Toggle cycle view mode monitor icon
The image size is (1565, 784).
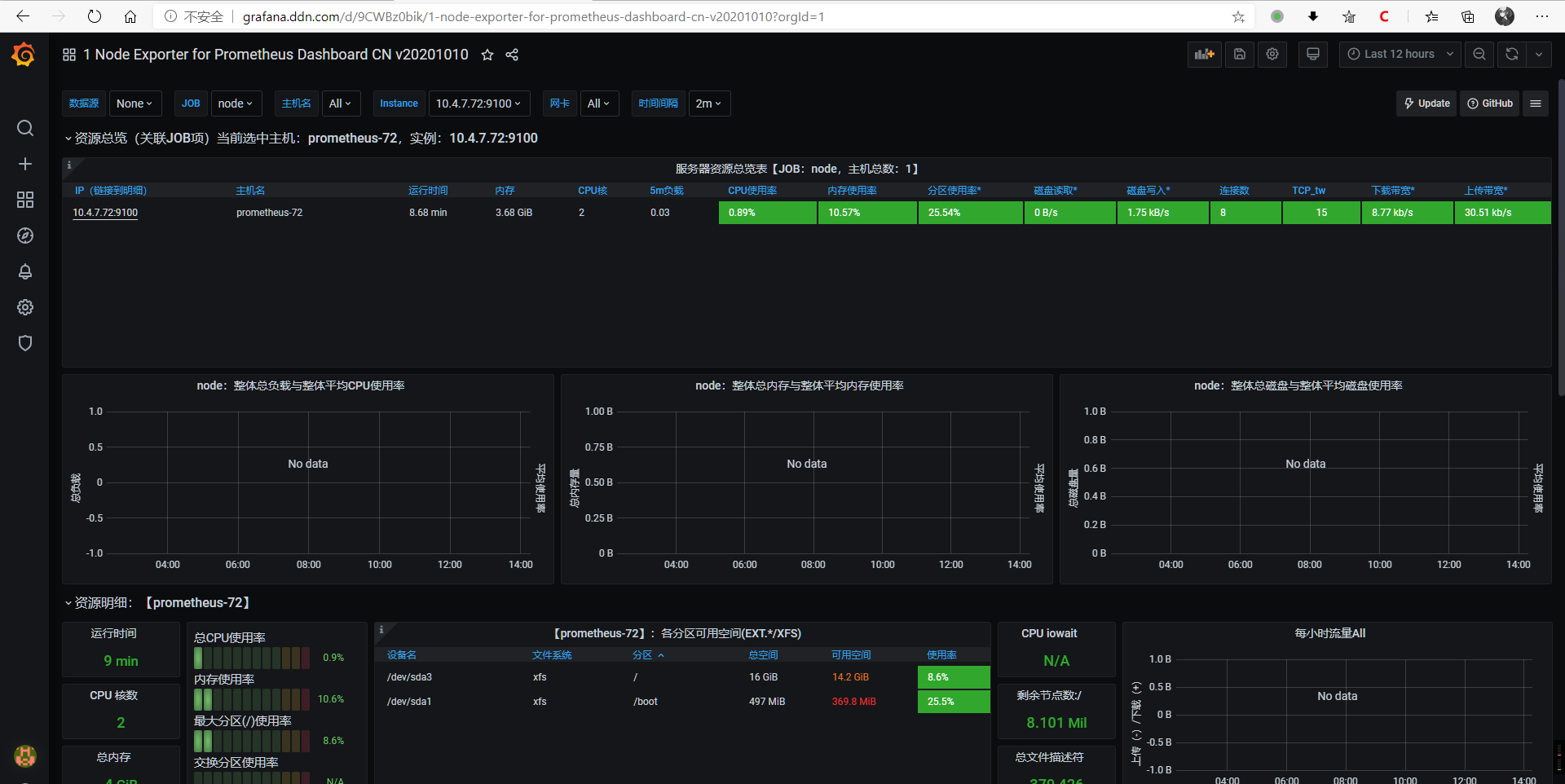coord(1313,54)
